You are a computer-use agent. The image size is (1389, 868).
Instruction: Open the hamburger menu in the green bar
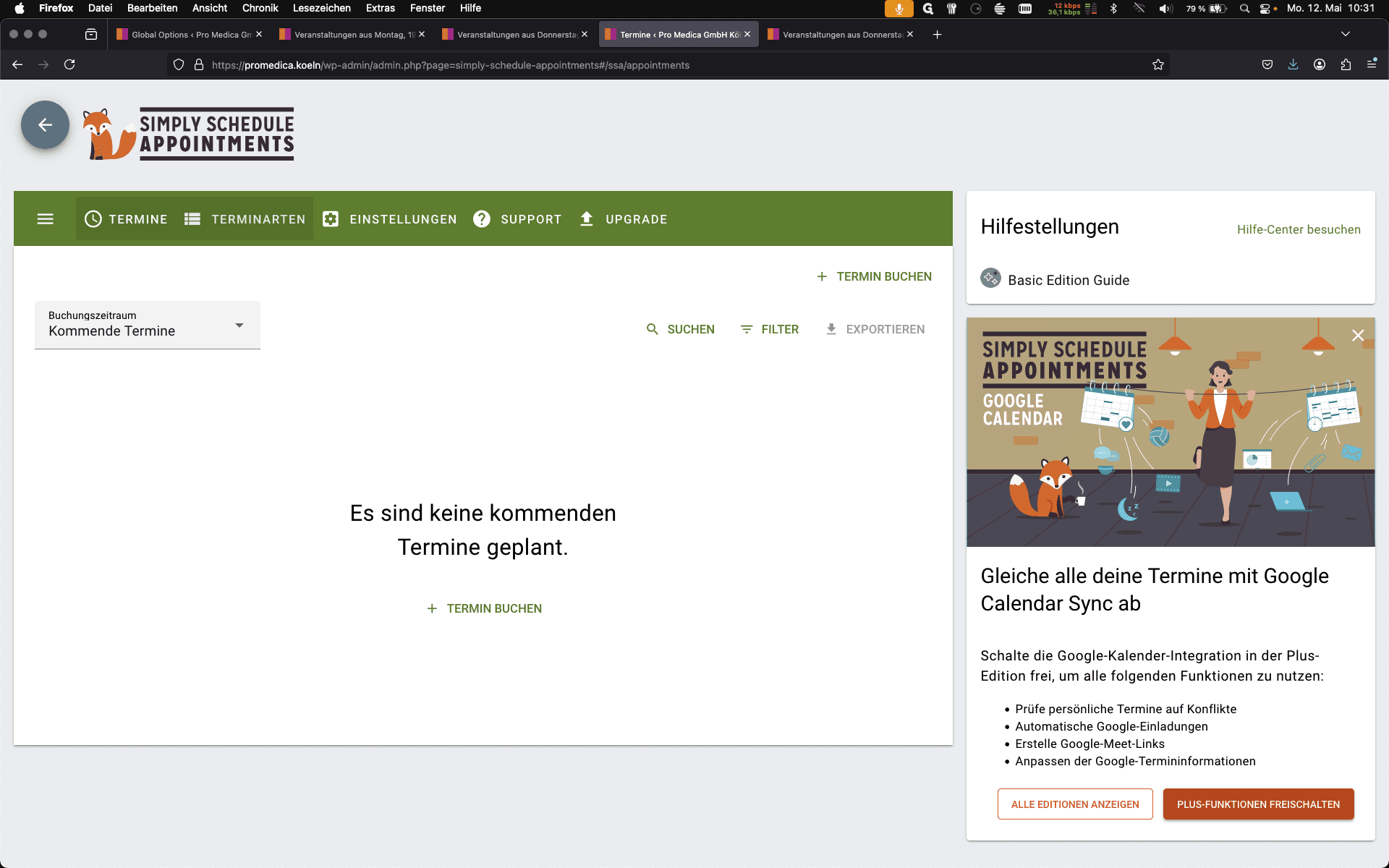45,219
